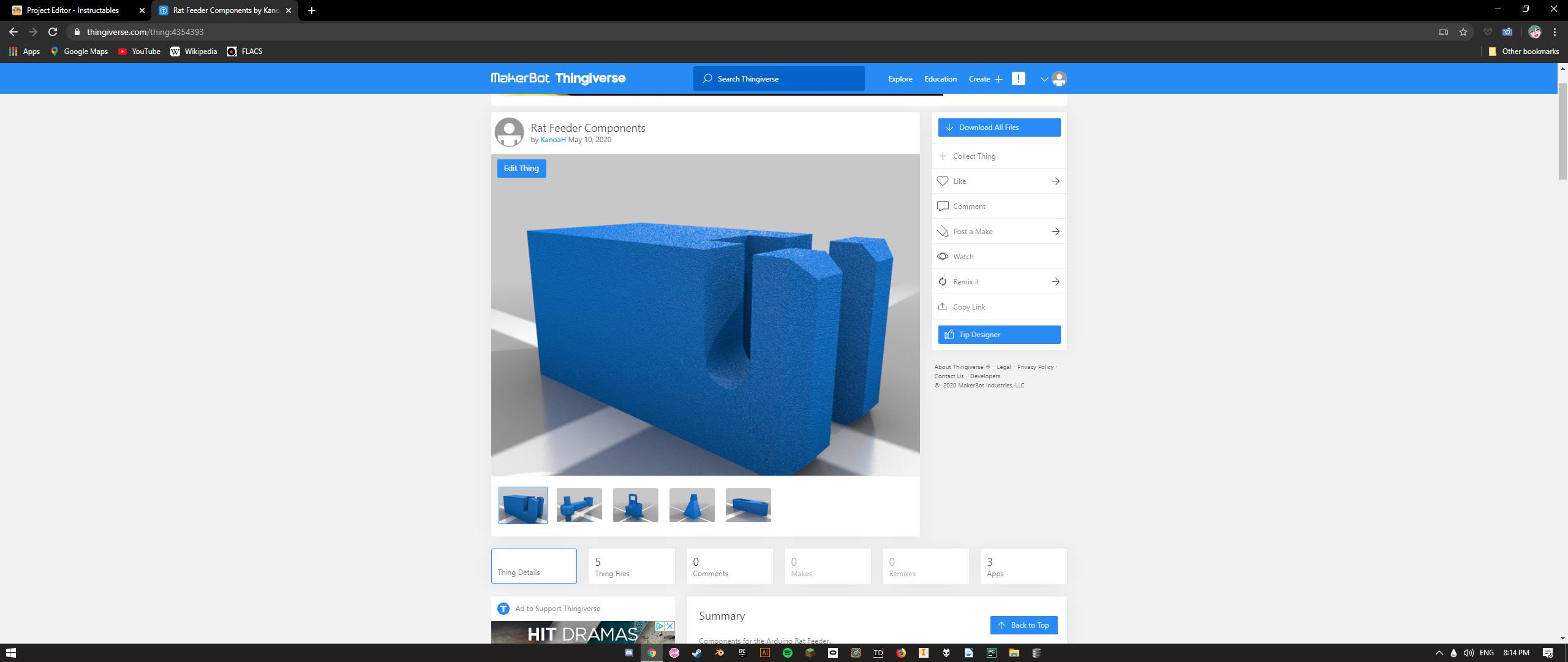The height and width of the screenshot is (662, 1568).
Task: Open the 0 Comments tab
Action: tap(730, 566)
